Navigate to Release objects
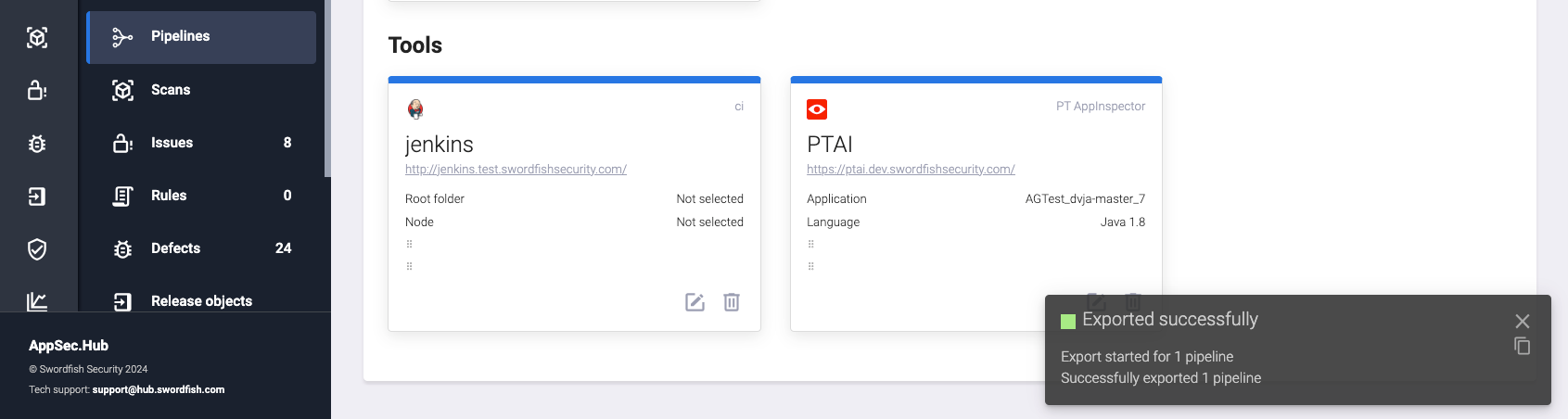 pyautogui.click(x=201, y=301)
